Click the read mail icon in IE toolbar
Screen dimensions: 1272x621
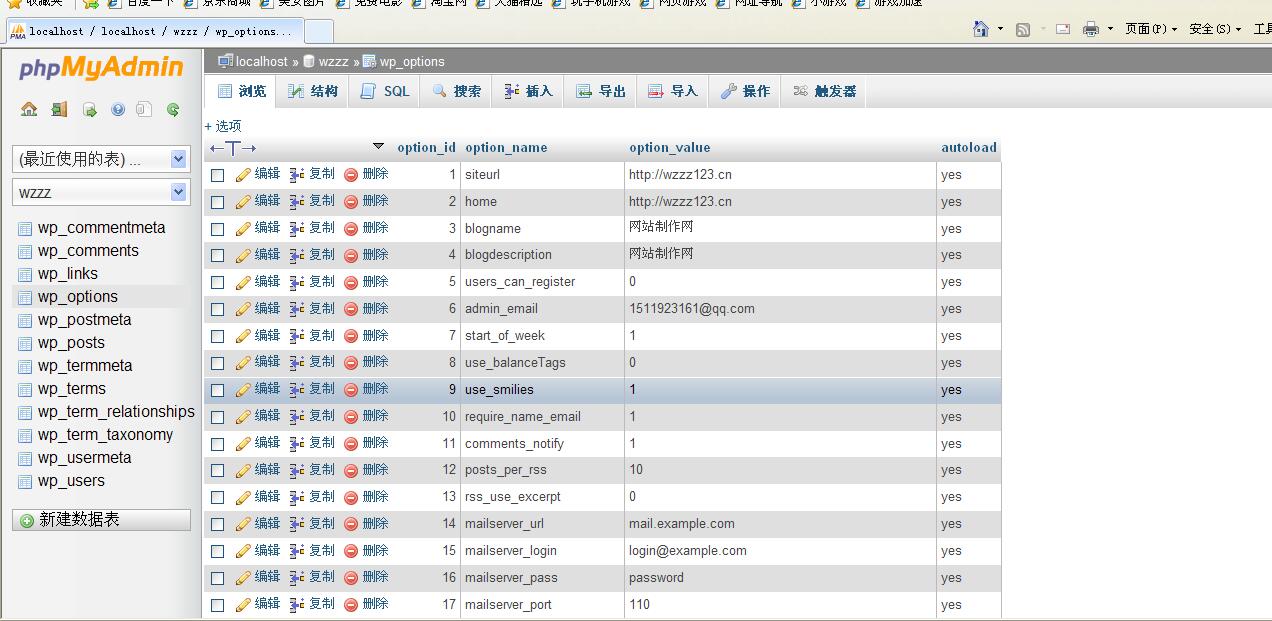point(1063,30)
